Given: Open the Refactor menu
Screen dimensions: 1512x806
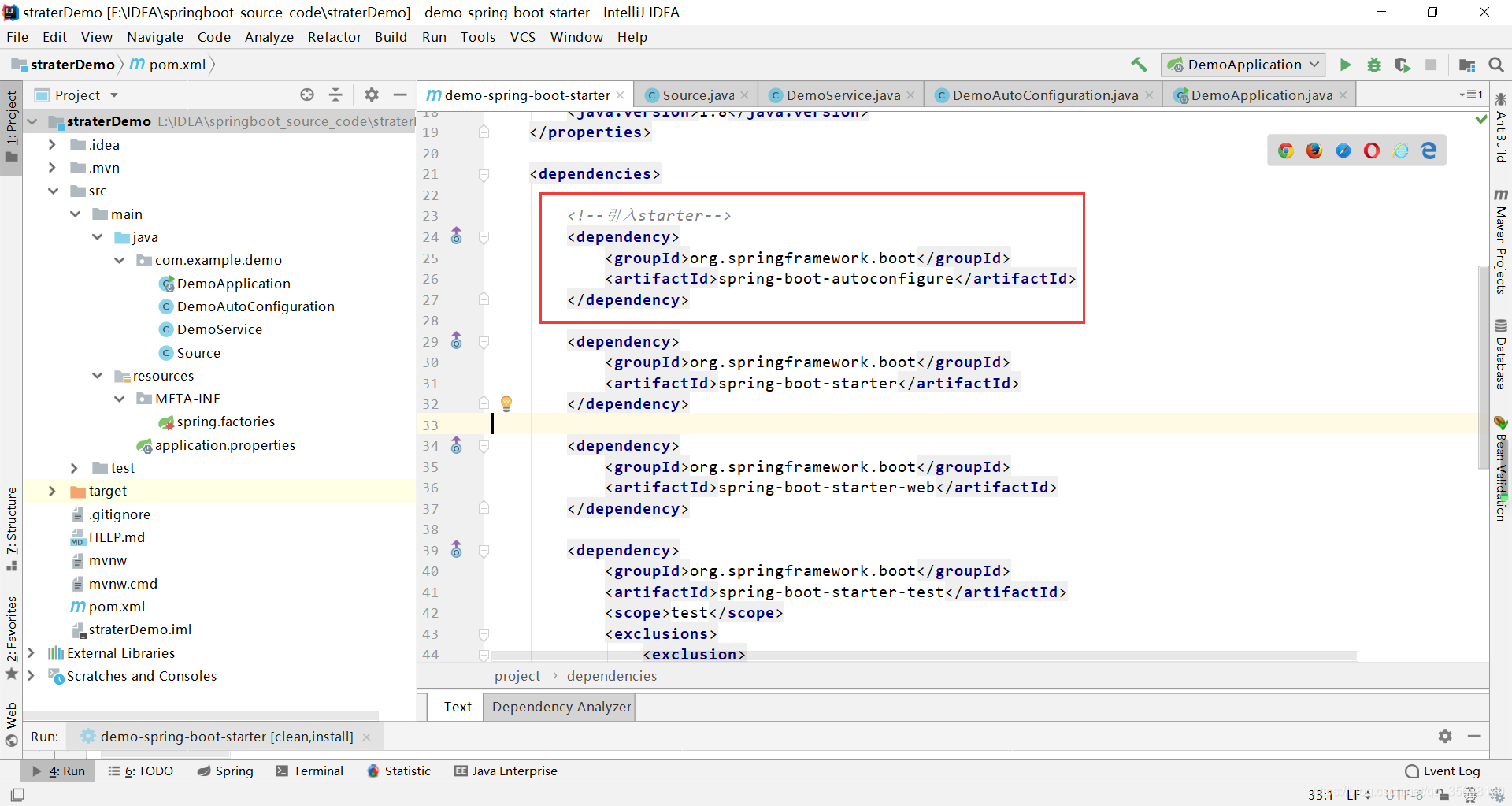Looking at the screenshot, I should tap(334, 37).
